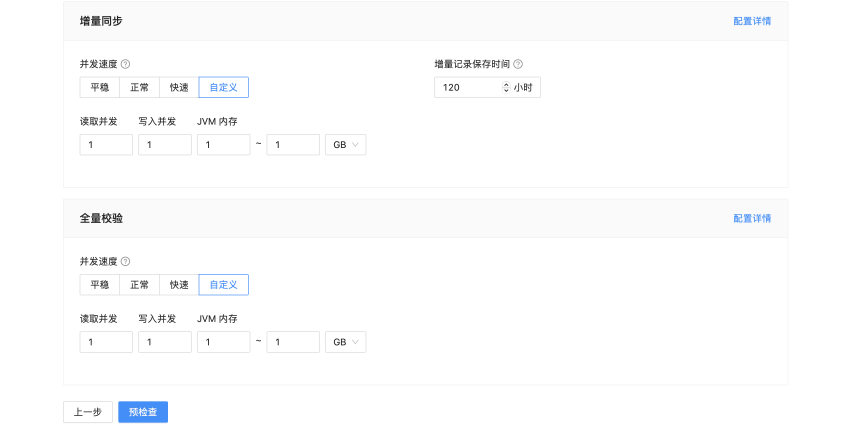Open 配置详情 link for 增量同步
The height and width of the screenshot is (428, 846).
coord(752,21)
